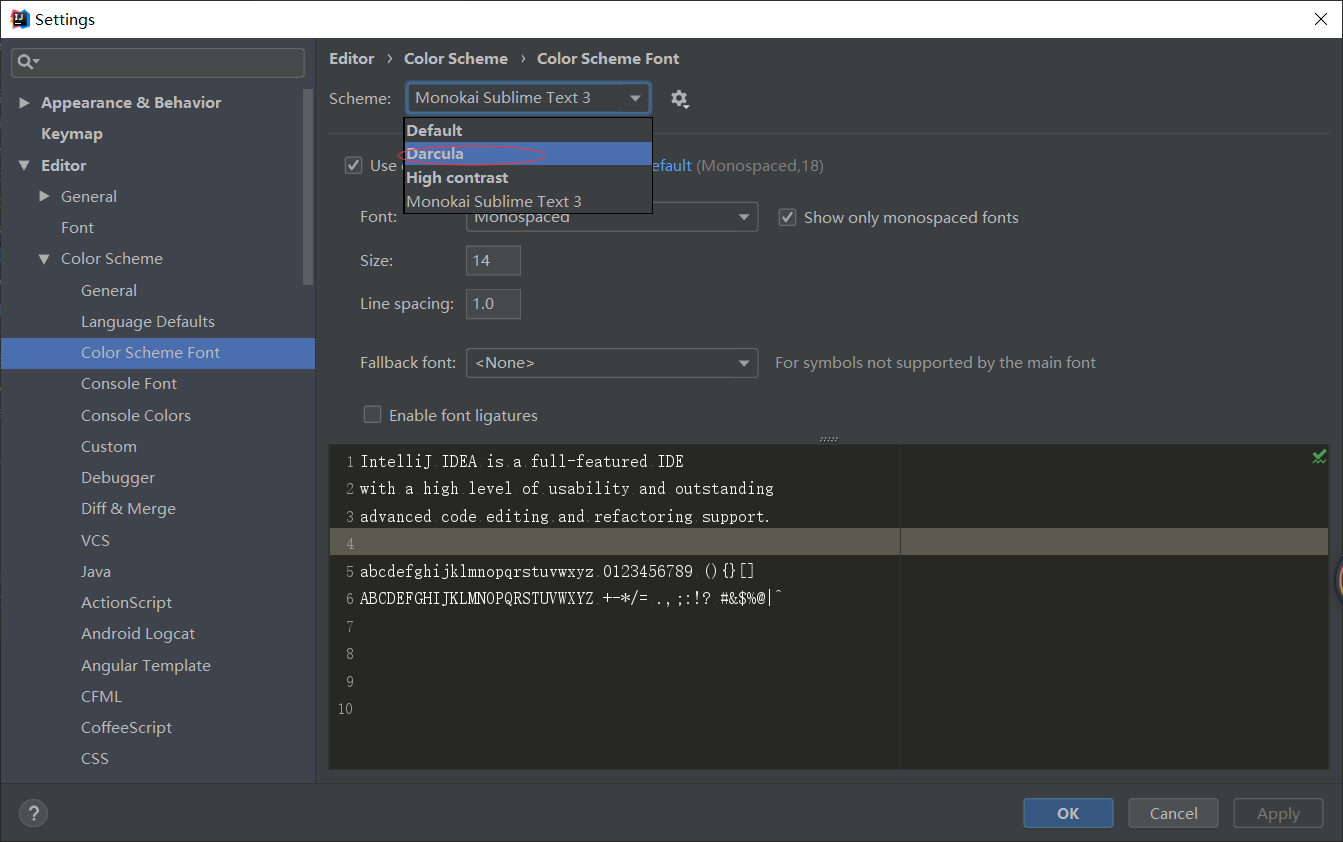Click the search magnifier icon
The height and width of the screenshot is (842, 1343).
28,62
